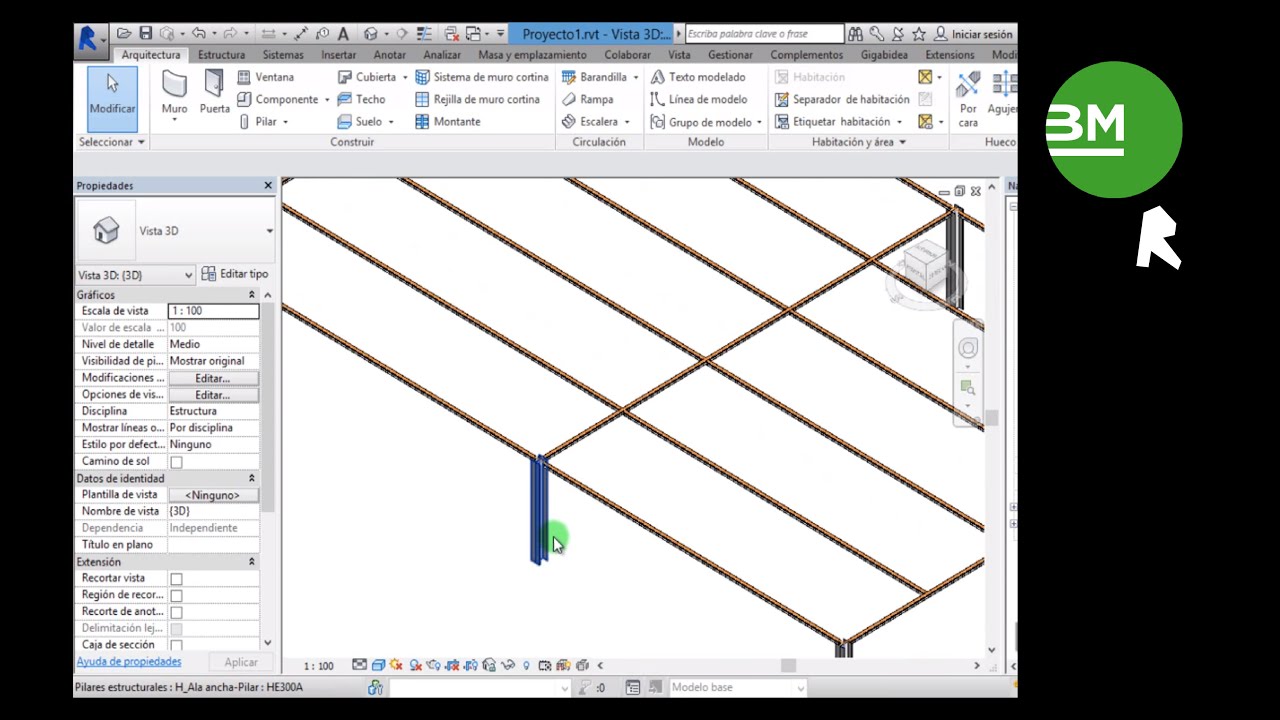This screenshot has width=1280, height=720.
Task: Select the Techo ceiling tool
Action: 361,99
